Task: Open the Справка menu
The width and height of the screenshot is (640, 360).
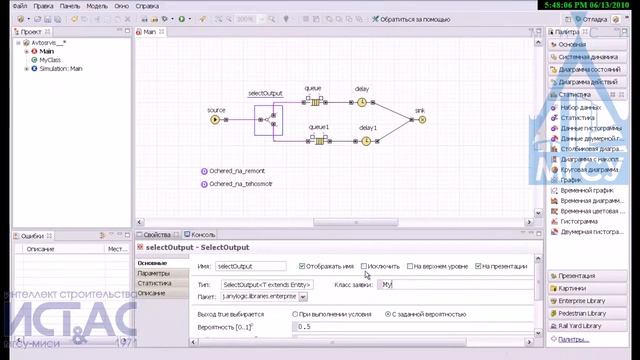Action: 147,6
